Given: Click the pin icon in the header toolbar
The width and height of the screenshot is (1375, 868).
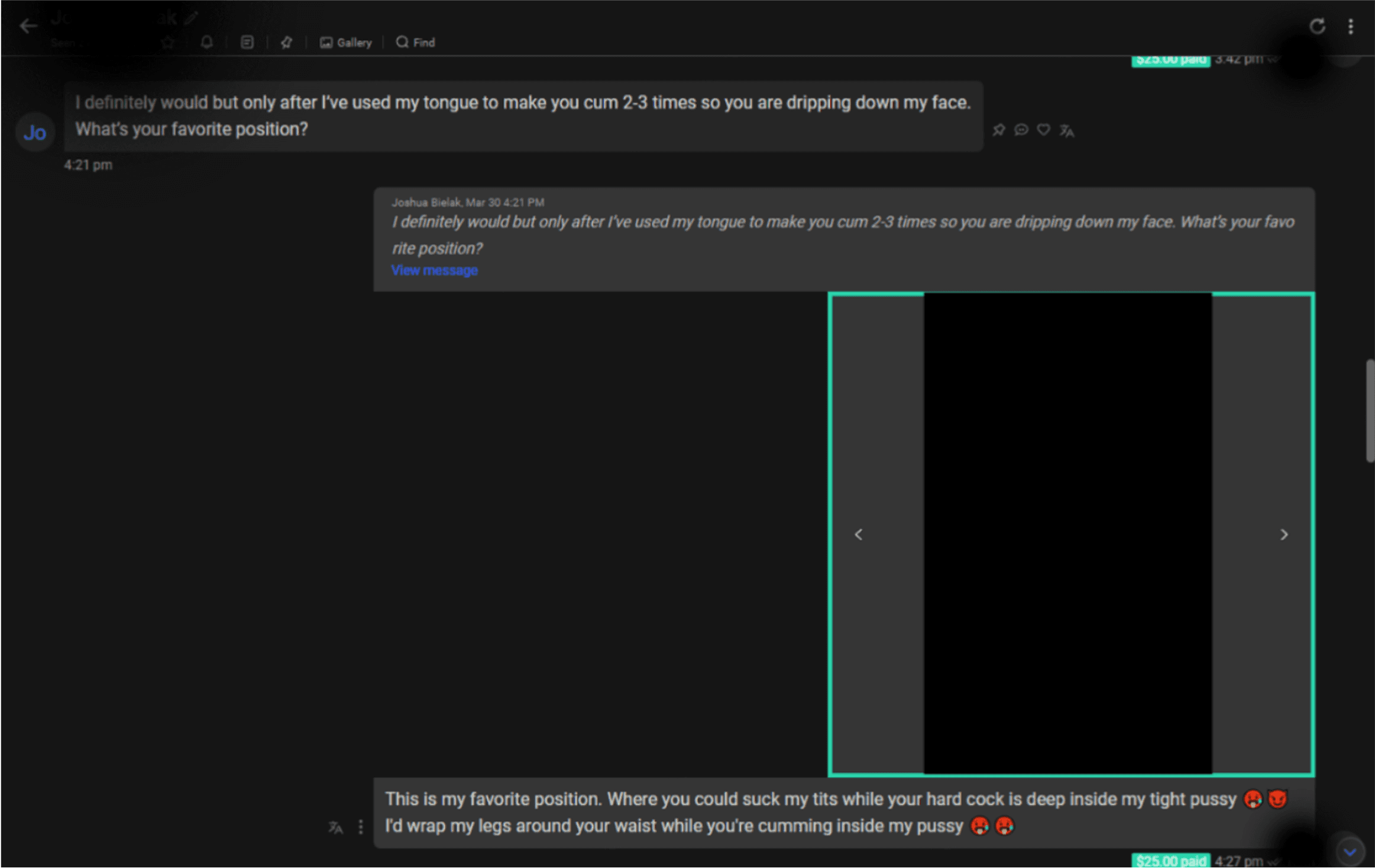Looking at the screenshot, I should pos(286,42).
